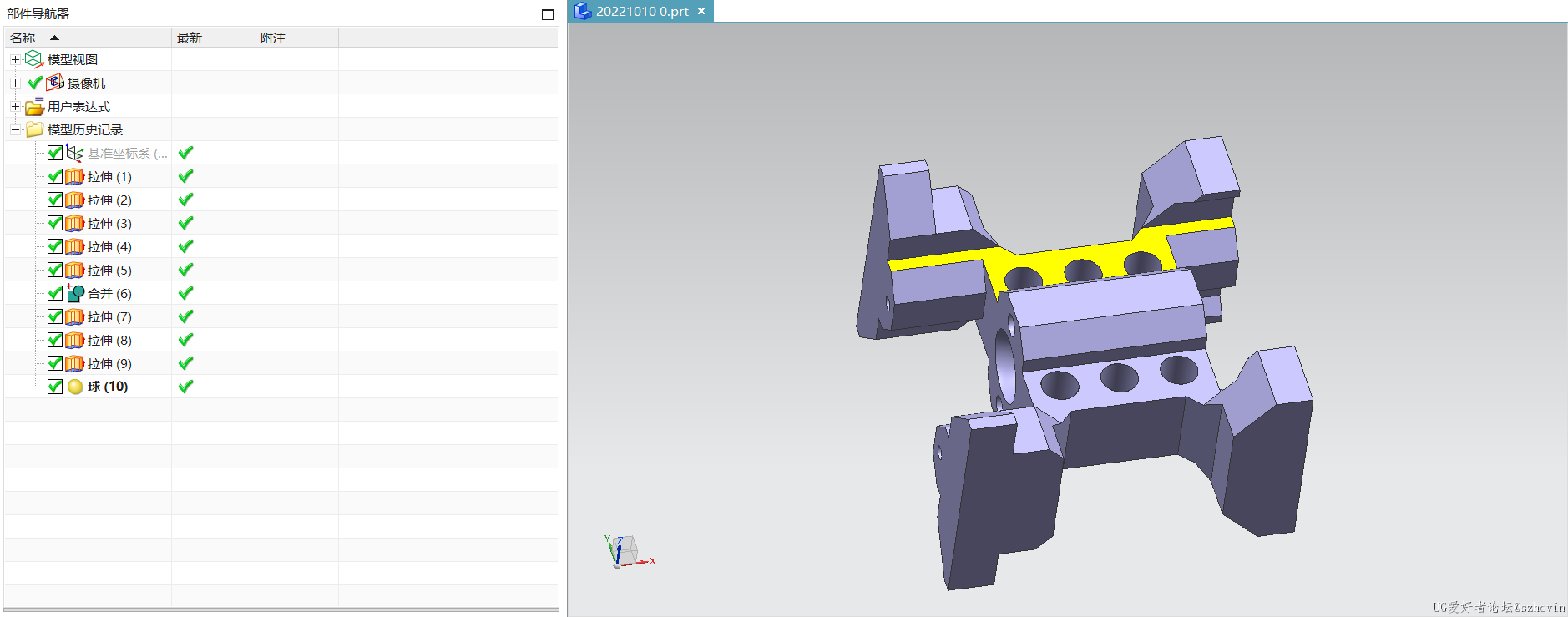1568x617 pixels.
Task: Click the 最新 column header
Action: point(213,38)
